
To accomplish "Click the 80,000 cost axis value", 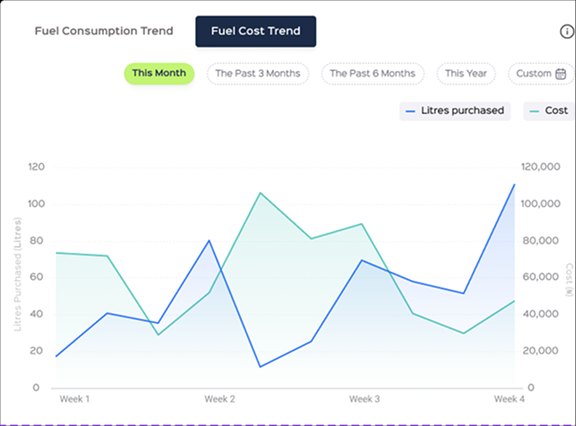I will pos(540,241).
